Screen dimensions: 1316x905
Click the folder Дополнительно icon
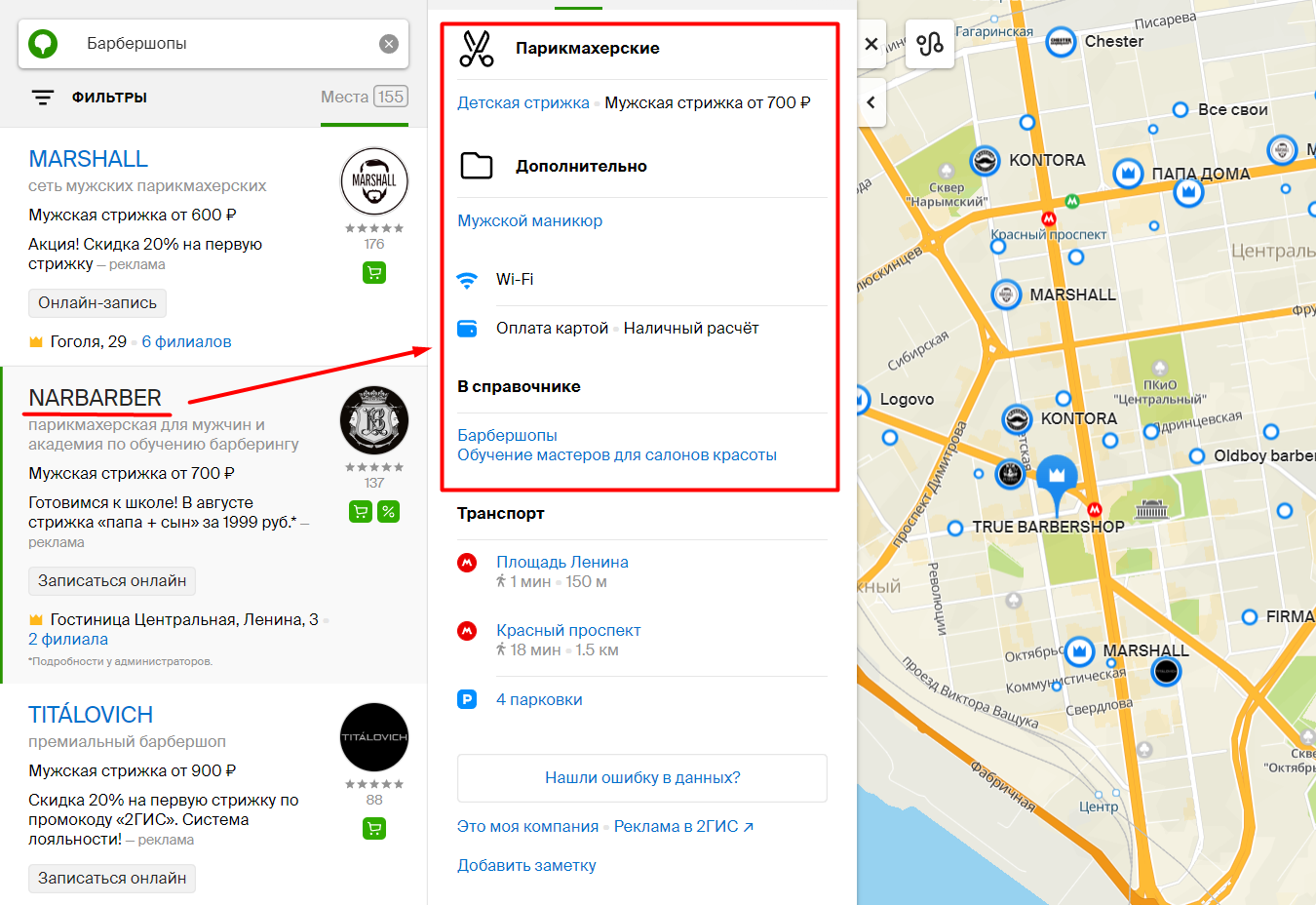(x=477, y=166)
